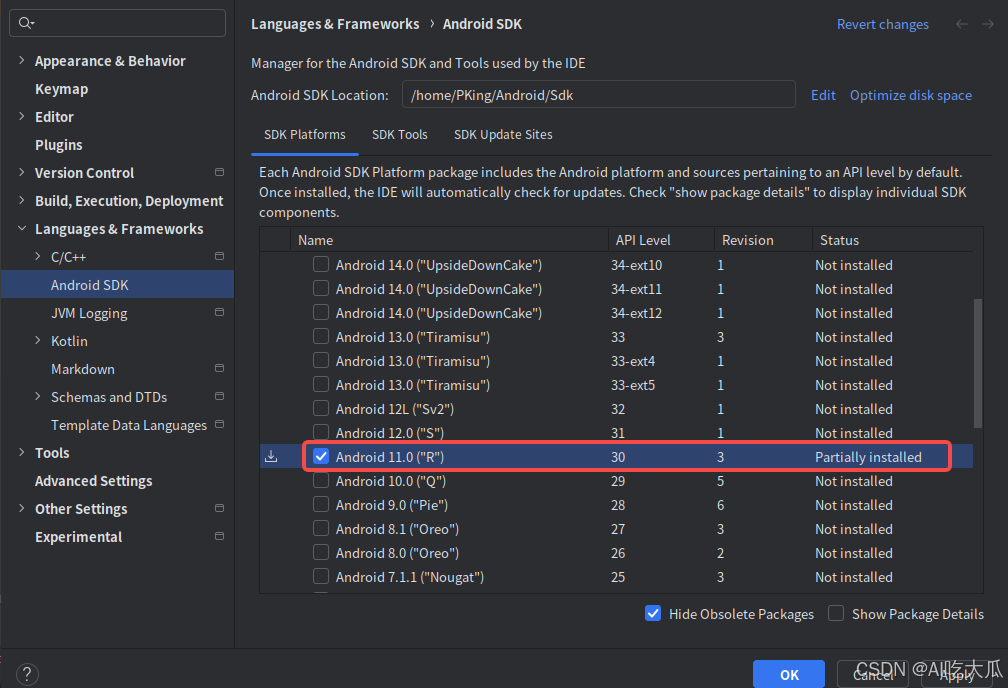1008x688 pixels.
Task: Select Markdown settings item
Action: click(x=83, y=369)
